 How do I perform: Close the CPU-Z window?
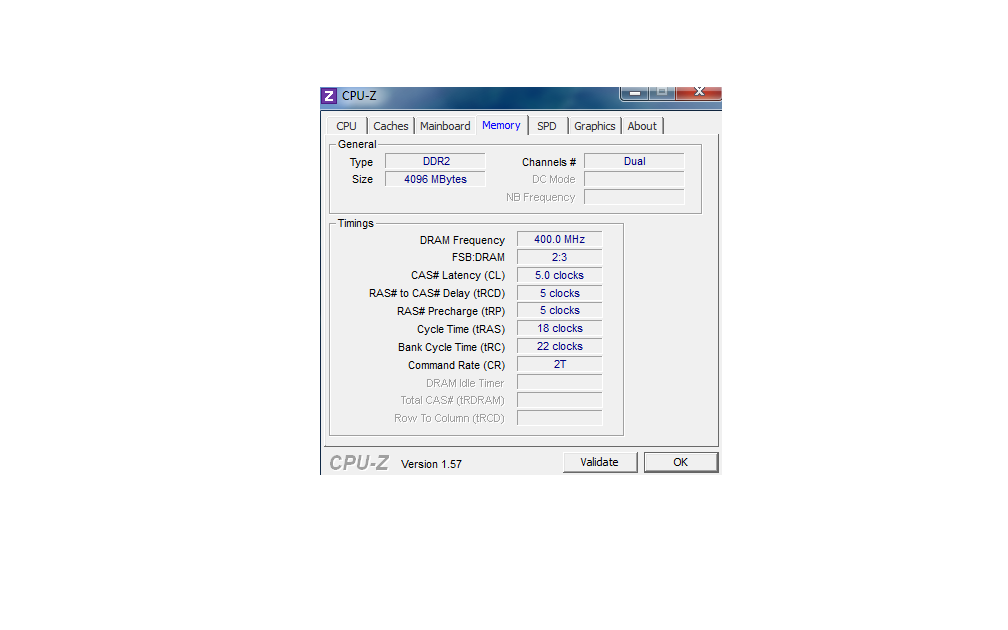699,93
